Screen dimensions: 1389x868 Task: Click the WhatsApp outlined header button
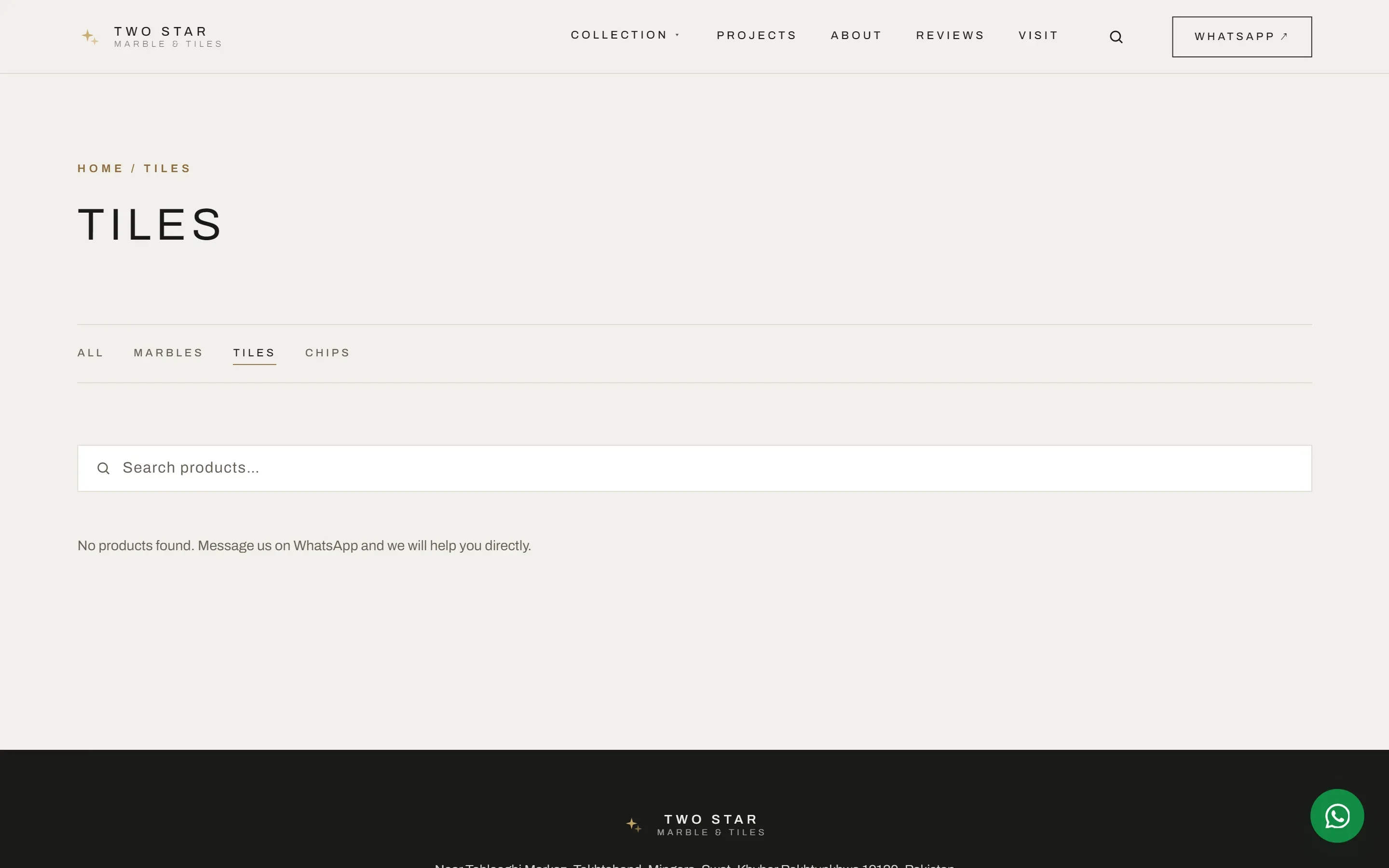pyautogui.click(x=1241, y=37)
